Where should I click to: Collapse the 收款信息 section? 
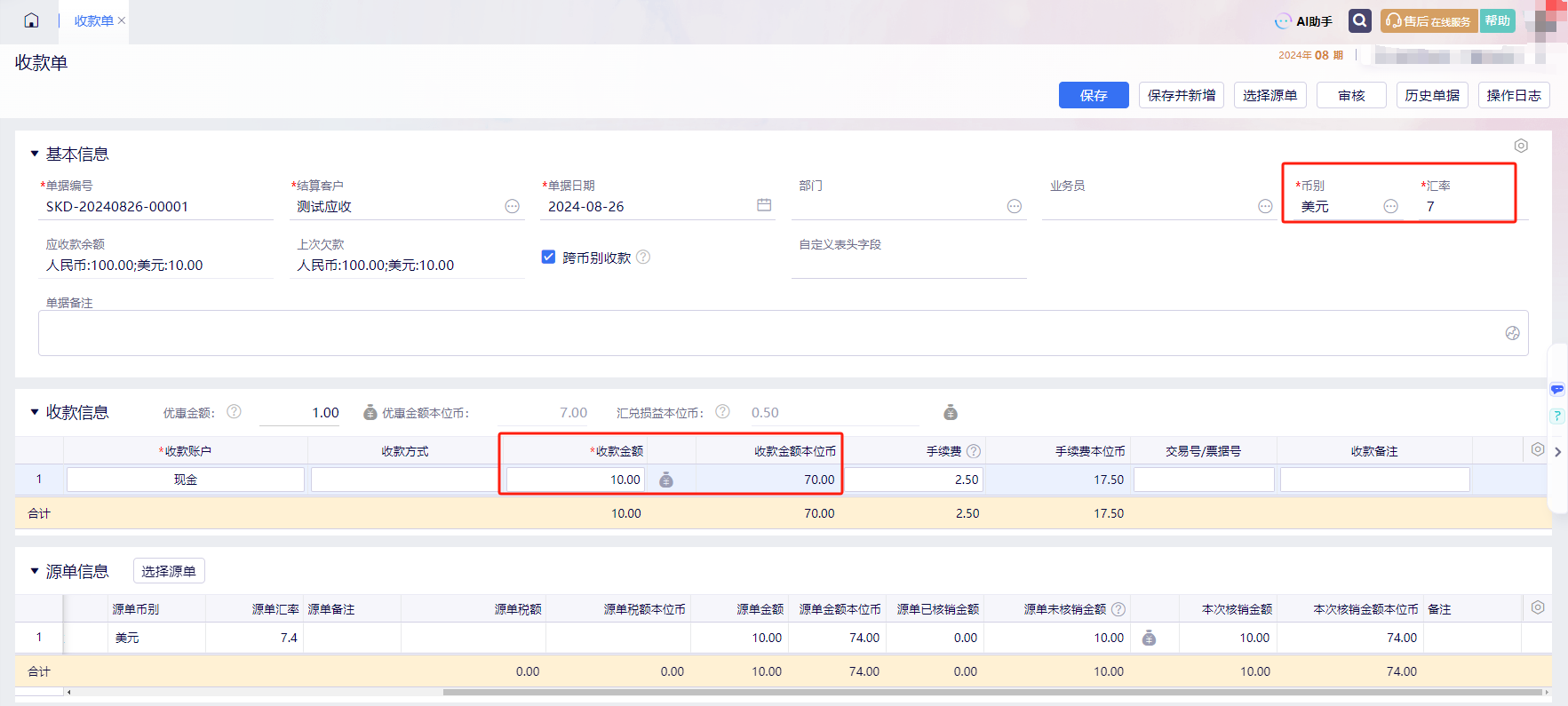click(x=35, y=412)
